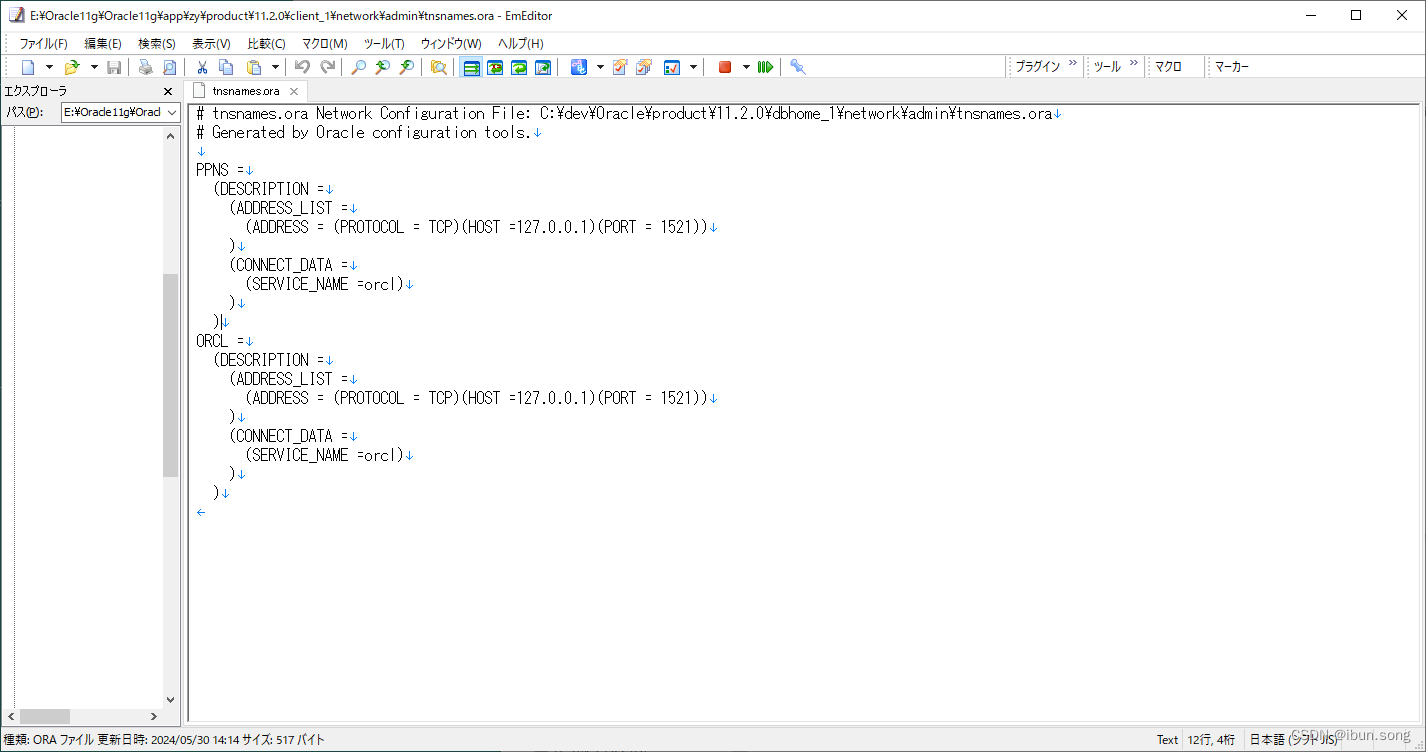Click the マーカー toolbar label
Screen dimensions: 1426x752
pos(1232,67)
